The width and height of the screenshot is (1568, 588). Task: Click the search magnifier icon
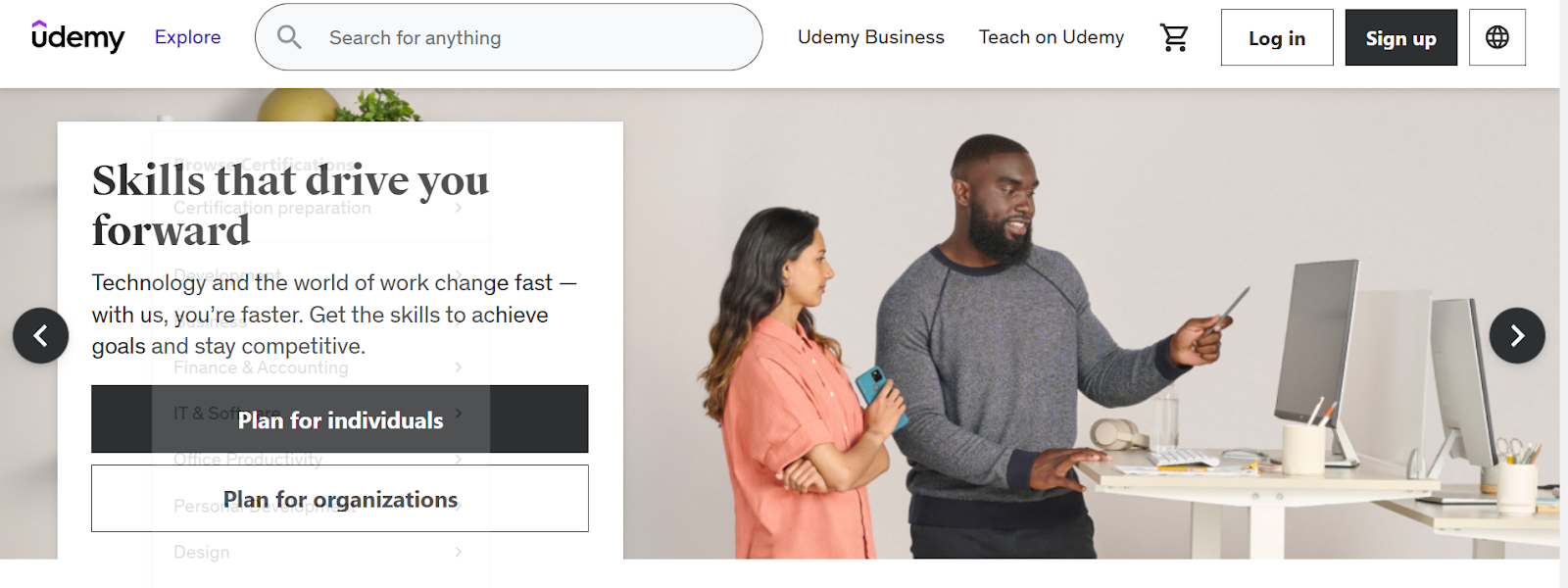coord(288,37)
